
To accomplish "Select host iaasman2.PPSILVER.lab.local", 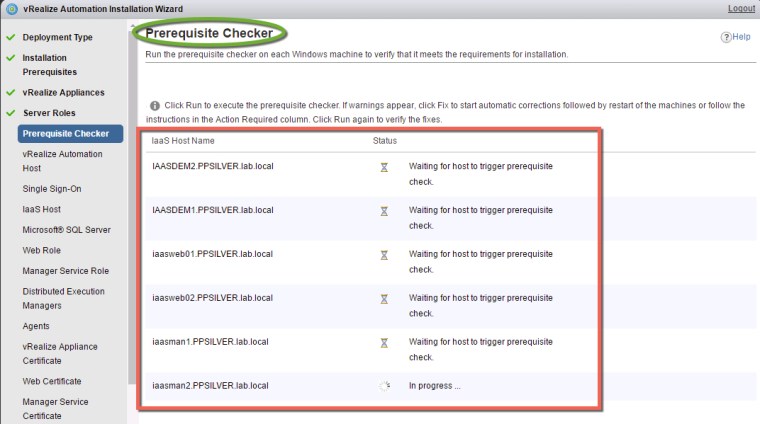I will (210, 386).
